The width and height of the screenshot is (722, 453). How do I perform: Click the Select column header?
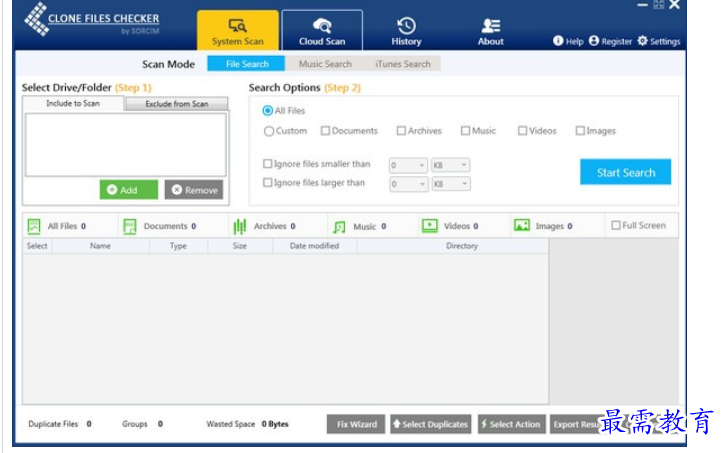37,246
